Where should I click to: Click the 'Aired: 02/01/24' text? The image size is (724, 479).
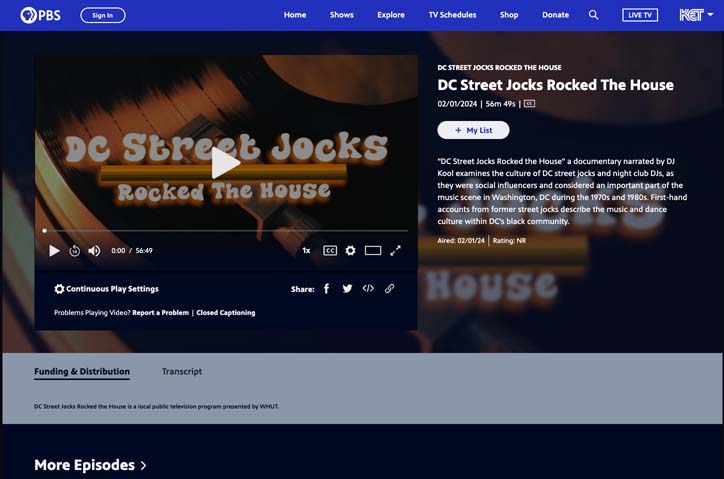[x=461, y=241]
